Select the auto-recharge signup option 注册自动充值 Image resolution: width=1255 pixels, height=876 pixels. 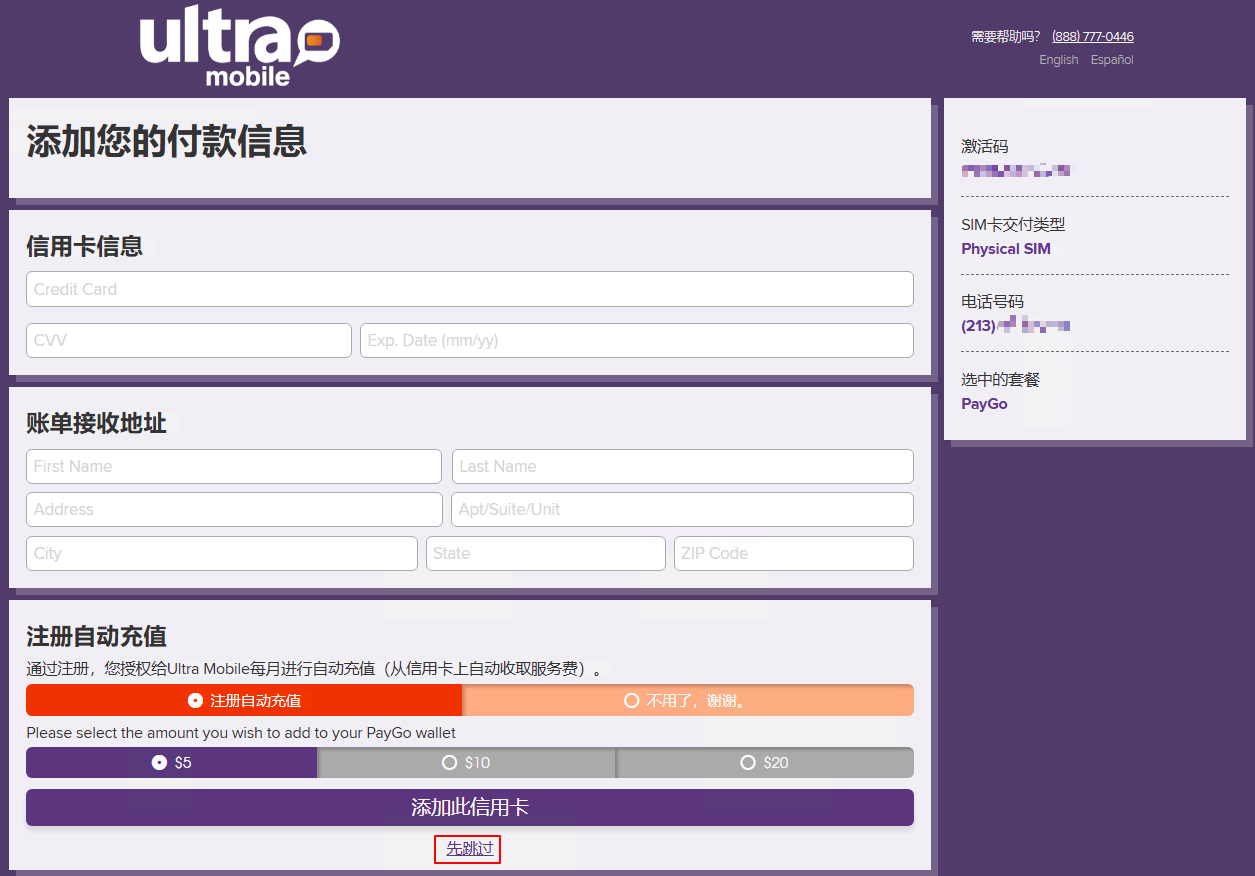[x=244, y=700]
